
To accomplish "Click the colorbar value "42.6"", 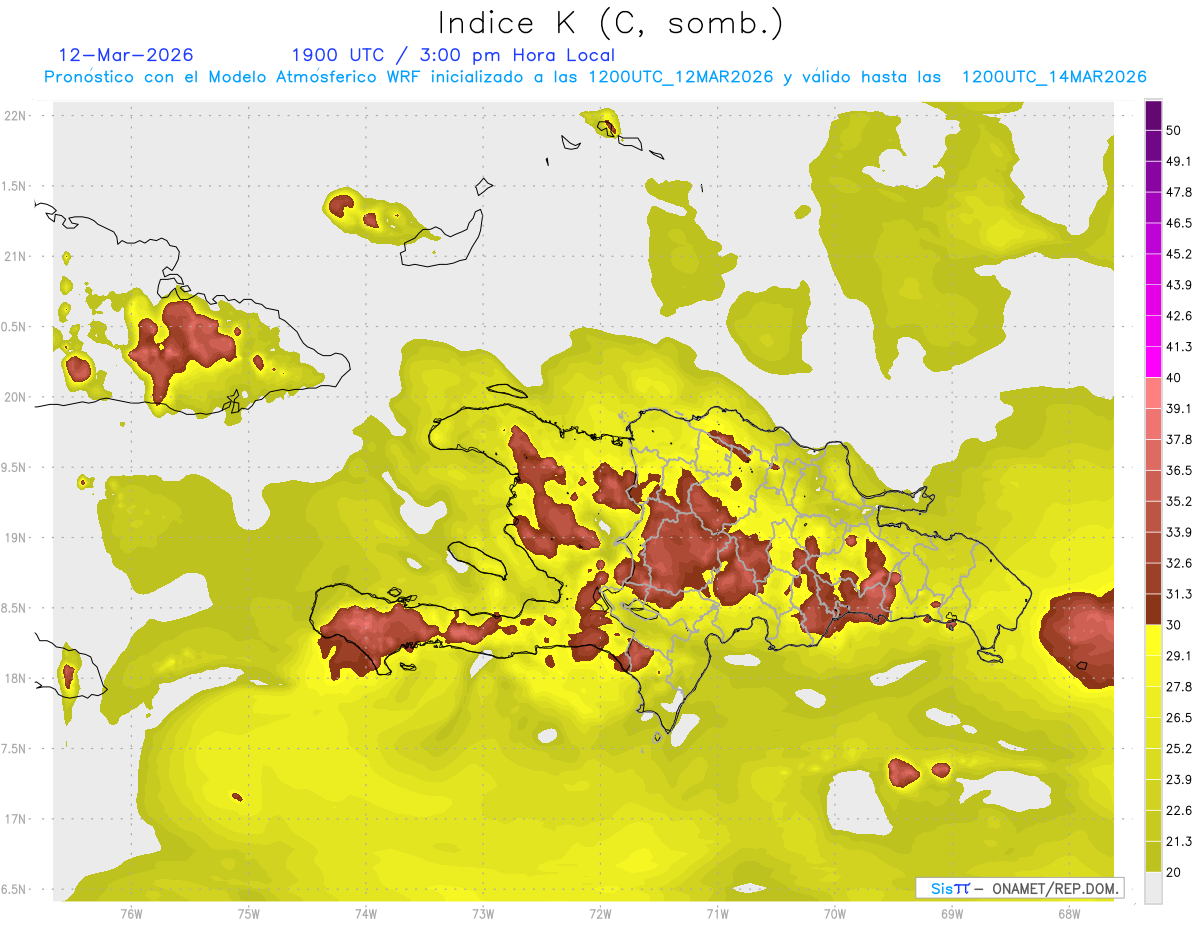I will click(1179, 316).
